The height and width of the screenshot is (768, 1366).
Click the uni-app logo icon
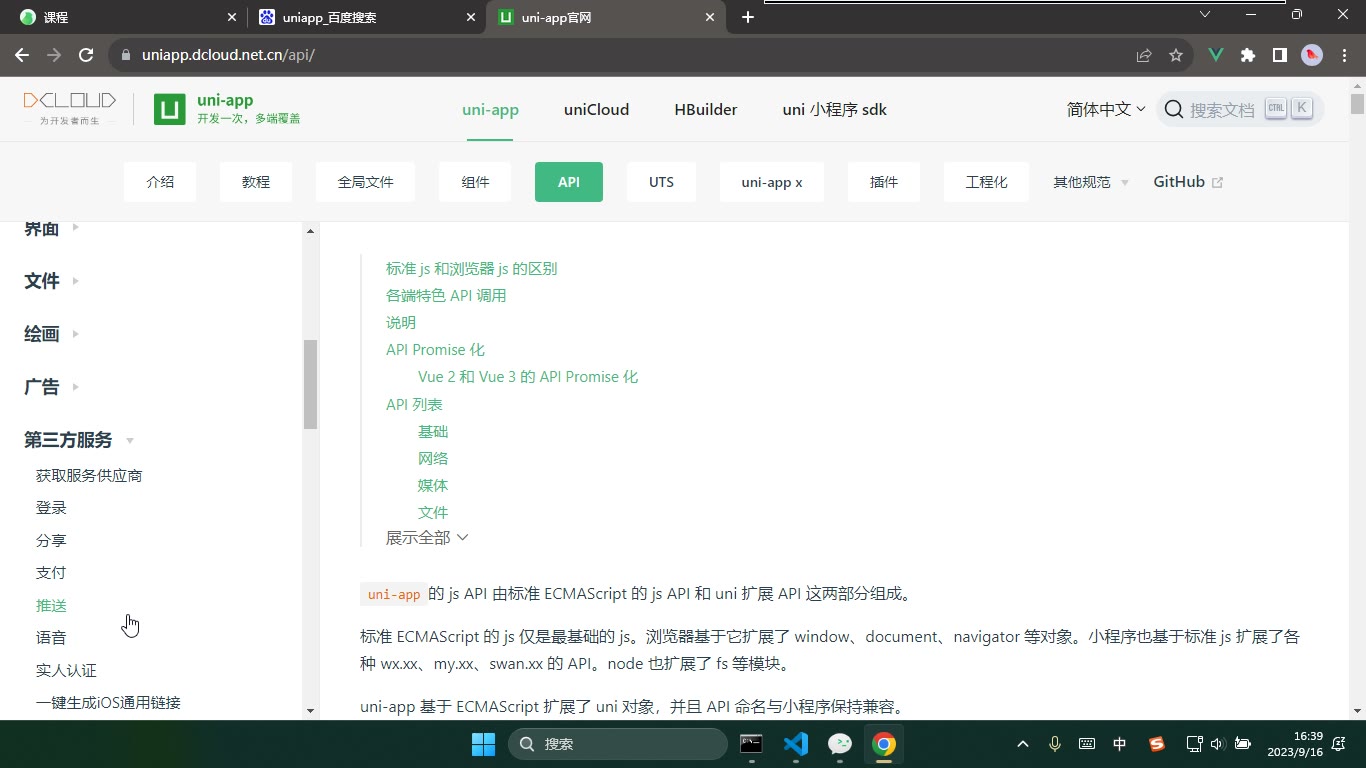point(170,109)
